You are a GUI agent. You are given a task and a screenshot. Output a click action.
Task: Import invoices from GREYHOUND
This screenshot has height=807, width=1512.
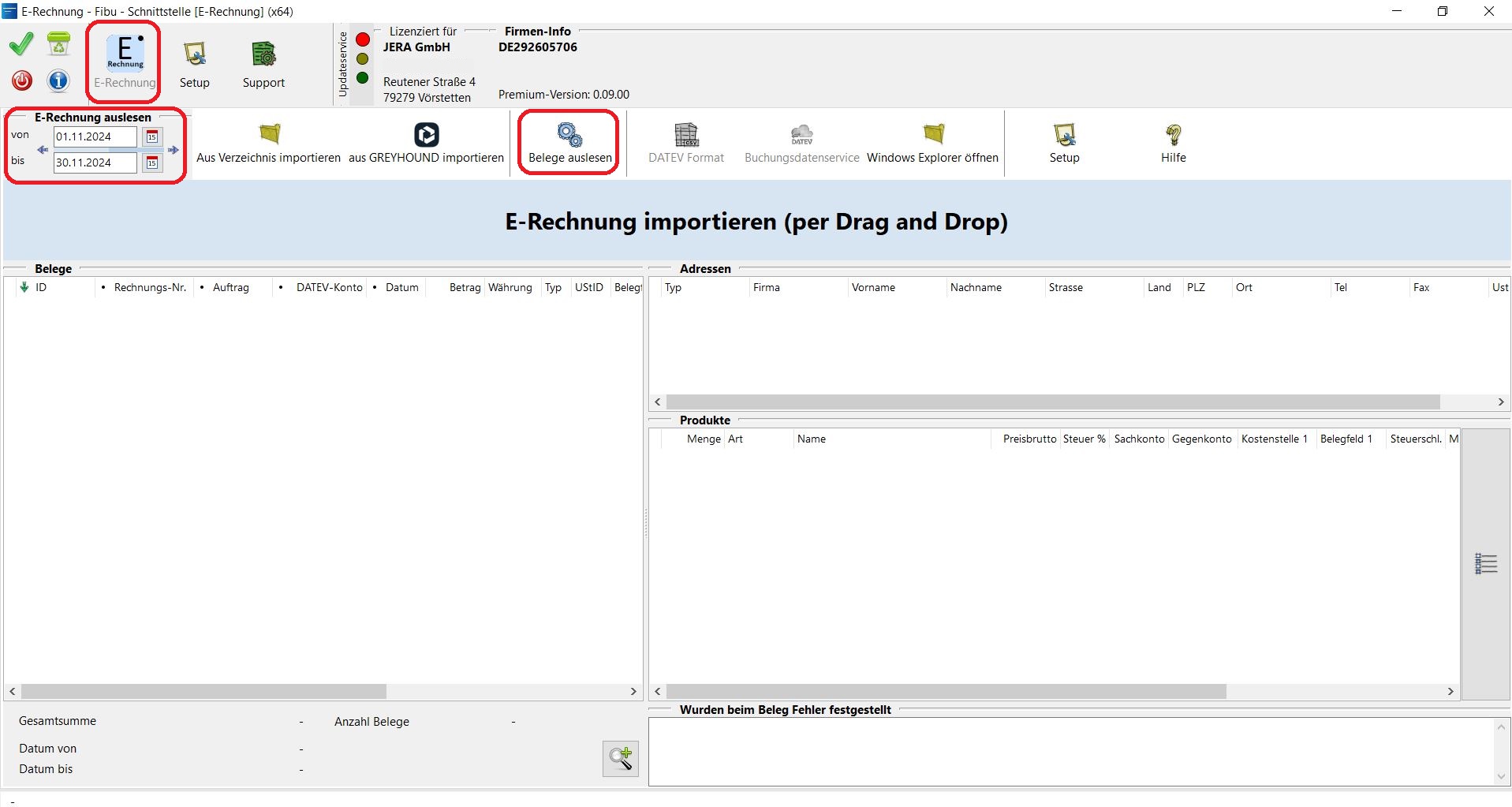pos(426,143)
